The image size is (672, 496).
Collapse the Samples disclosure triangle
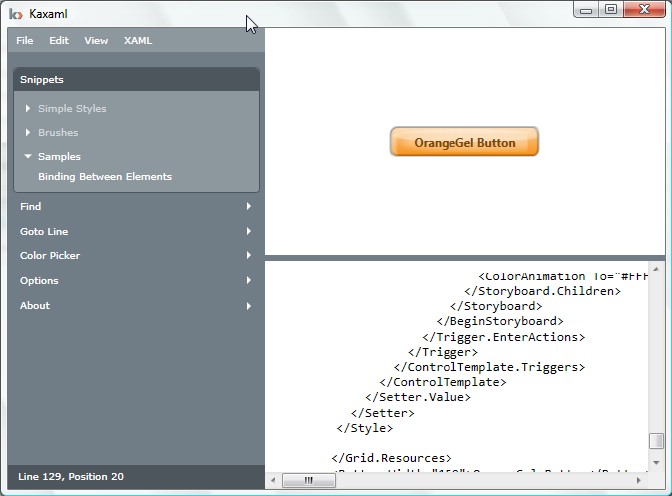point(28,156)
